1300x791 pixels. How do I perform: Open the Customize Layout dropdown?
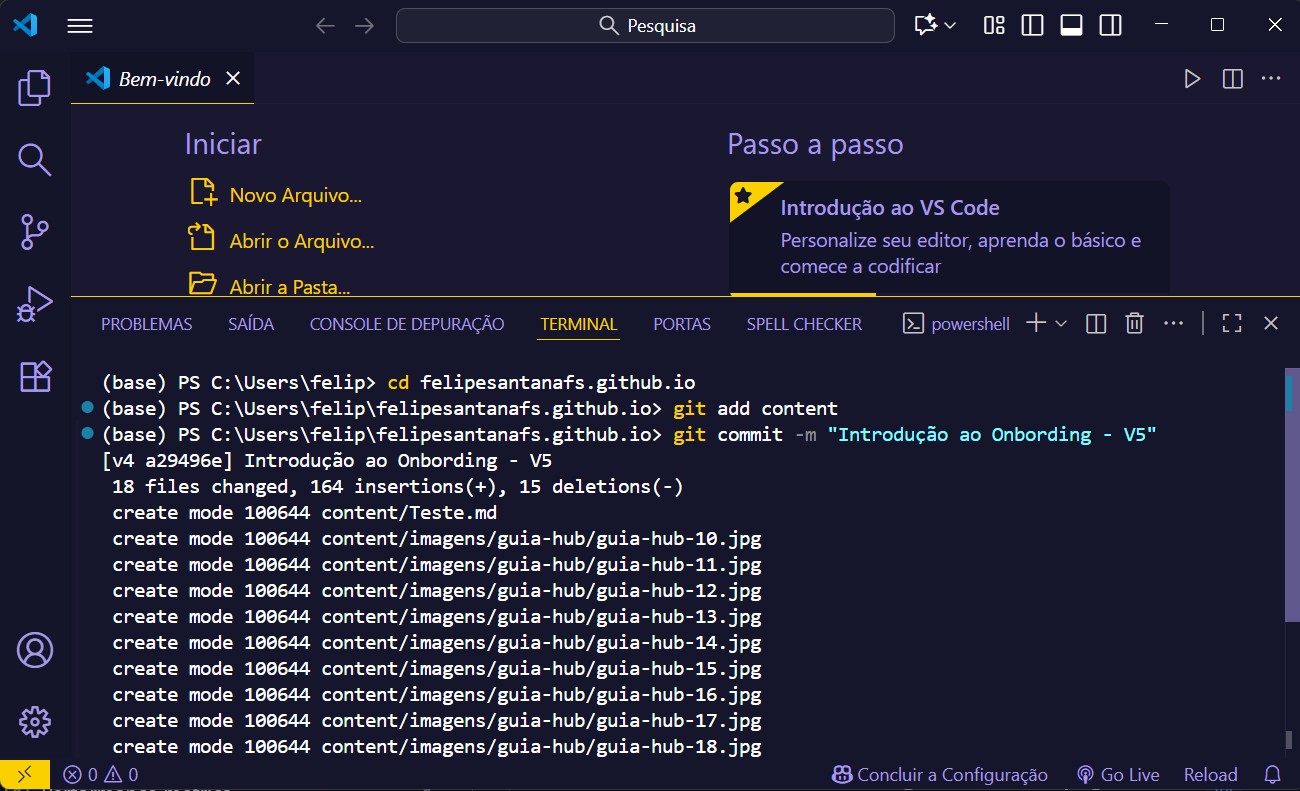[x=993, y=25]
